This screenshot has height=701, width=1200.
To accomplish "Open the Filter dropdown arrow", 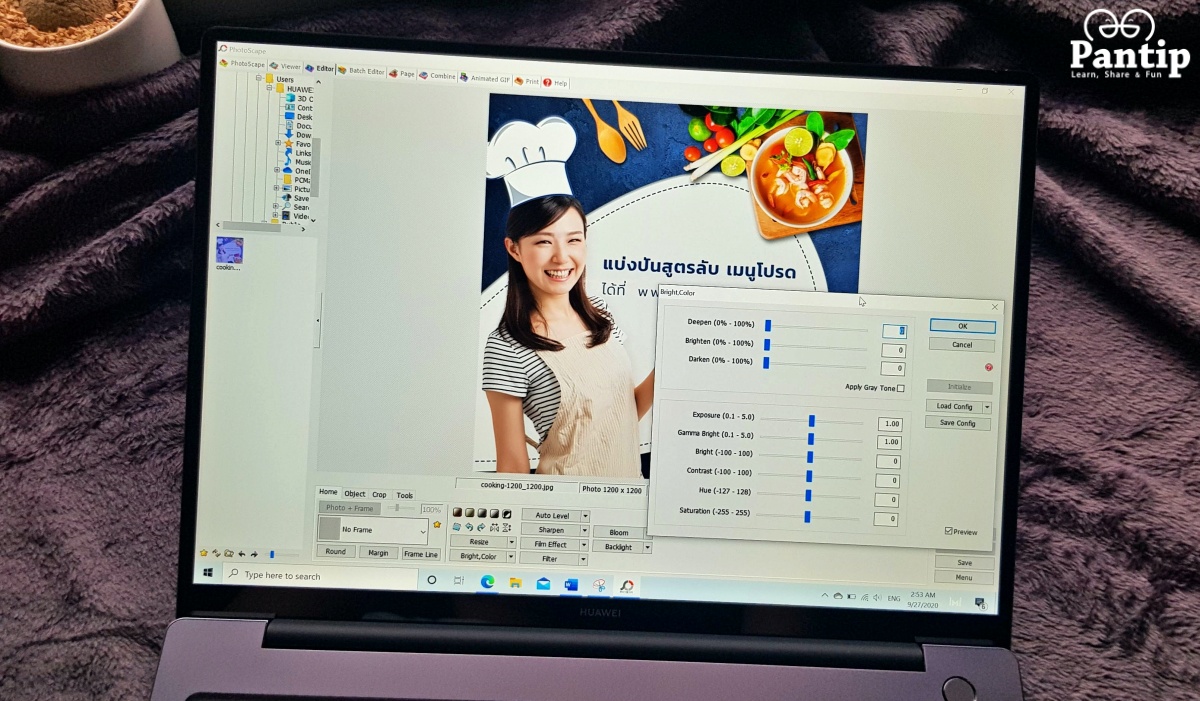I will tap(585, 560).
